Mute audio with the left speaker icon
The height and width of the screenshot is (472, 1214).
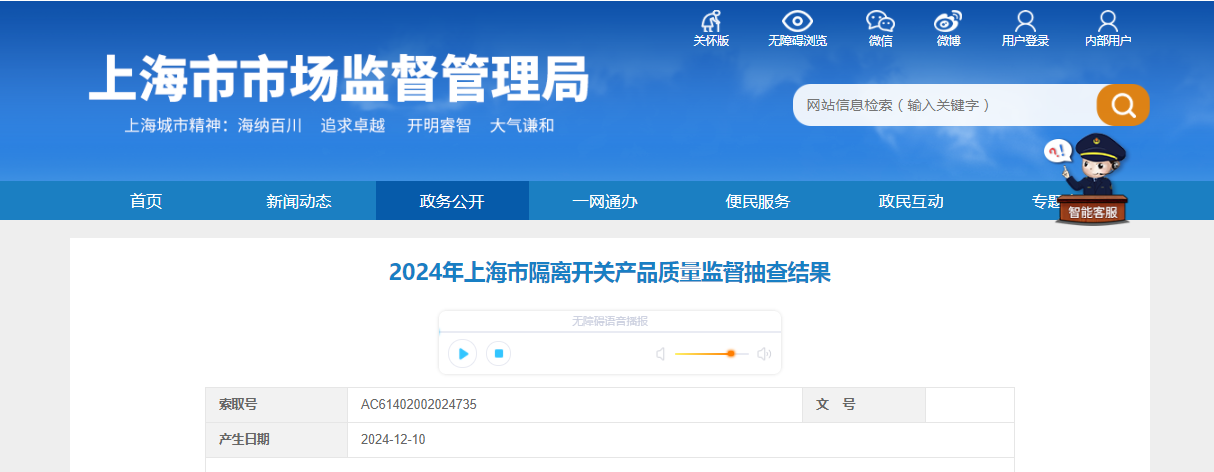click(x=660, y=353)
